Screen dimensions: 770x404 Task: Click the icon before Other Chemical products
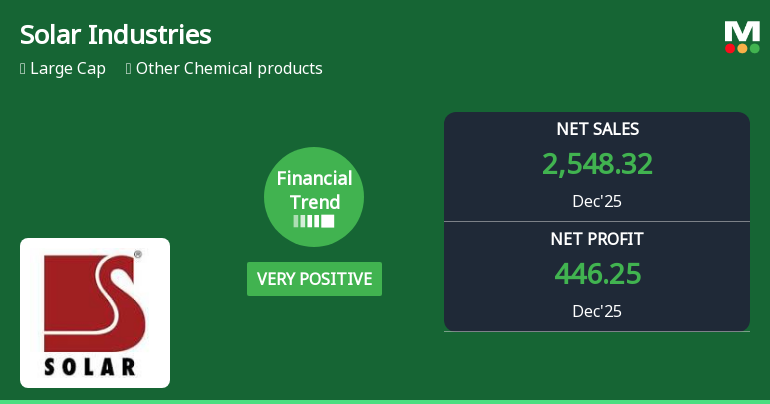coord(129,69)
